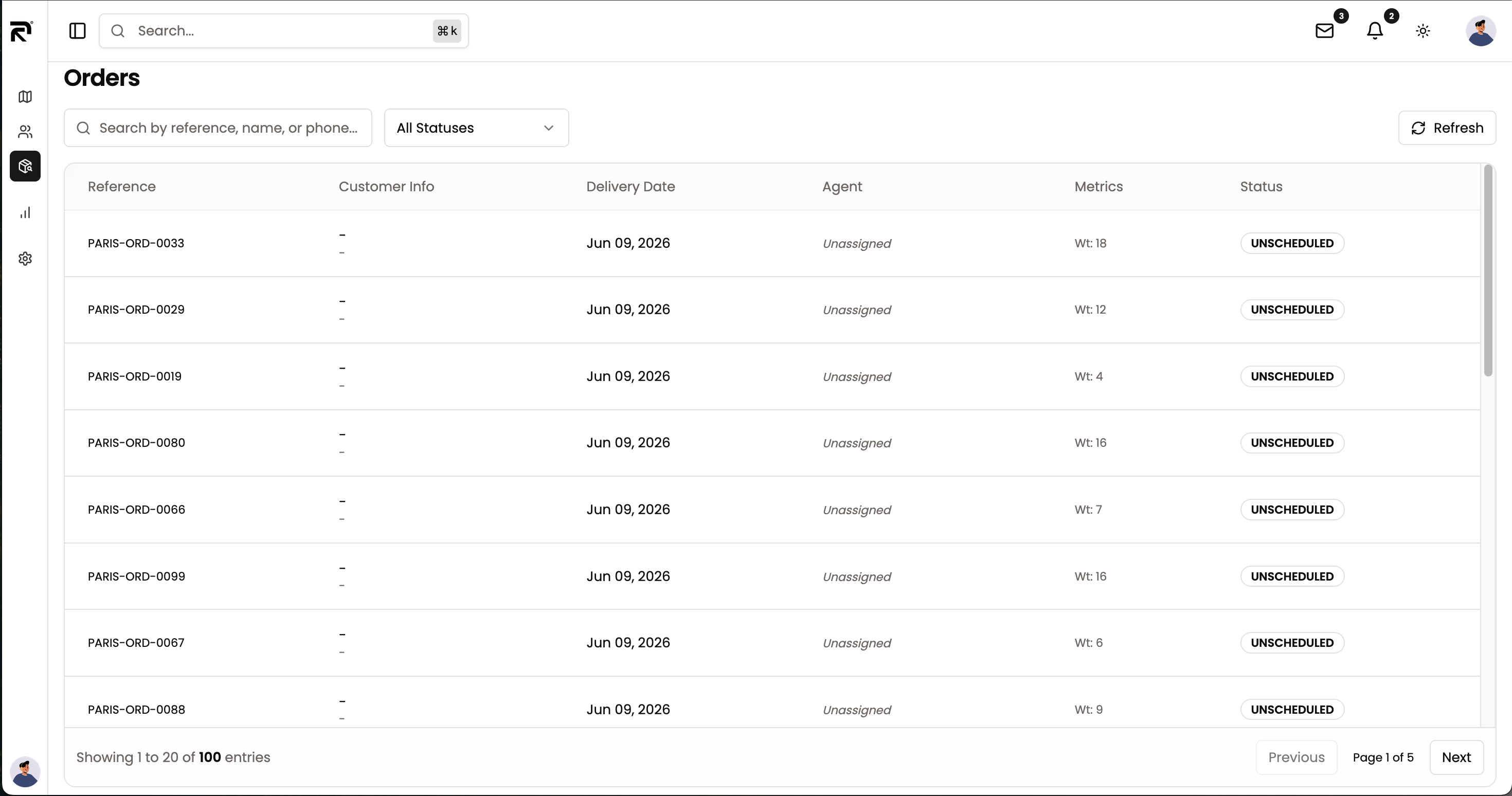The width and height of the screenshot is (1512, 796).
Task: Focus the search by reference input field
Action: (218, 128)
